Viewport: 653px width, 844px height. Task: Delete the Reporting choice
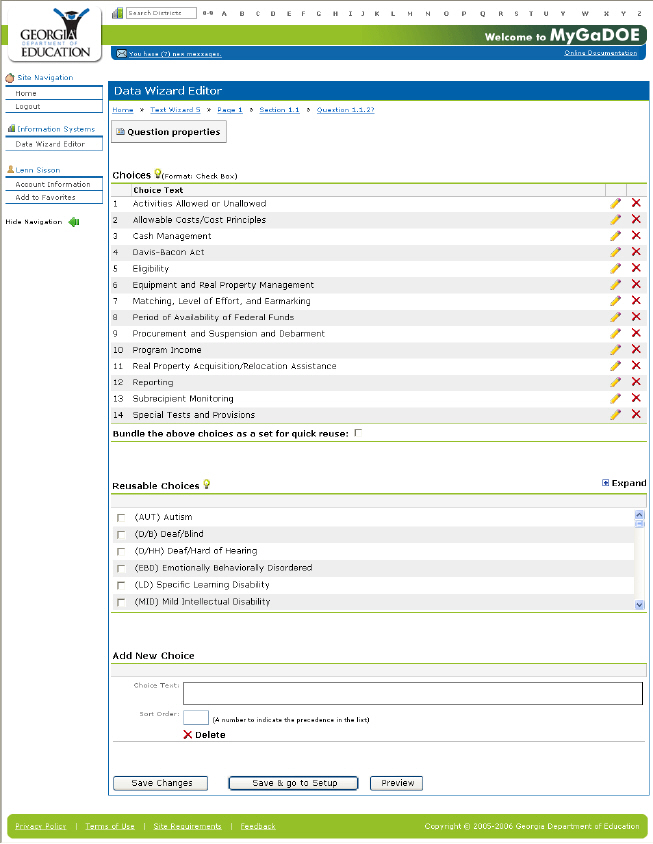(636, 382)
